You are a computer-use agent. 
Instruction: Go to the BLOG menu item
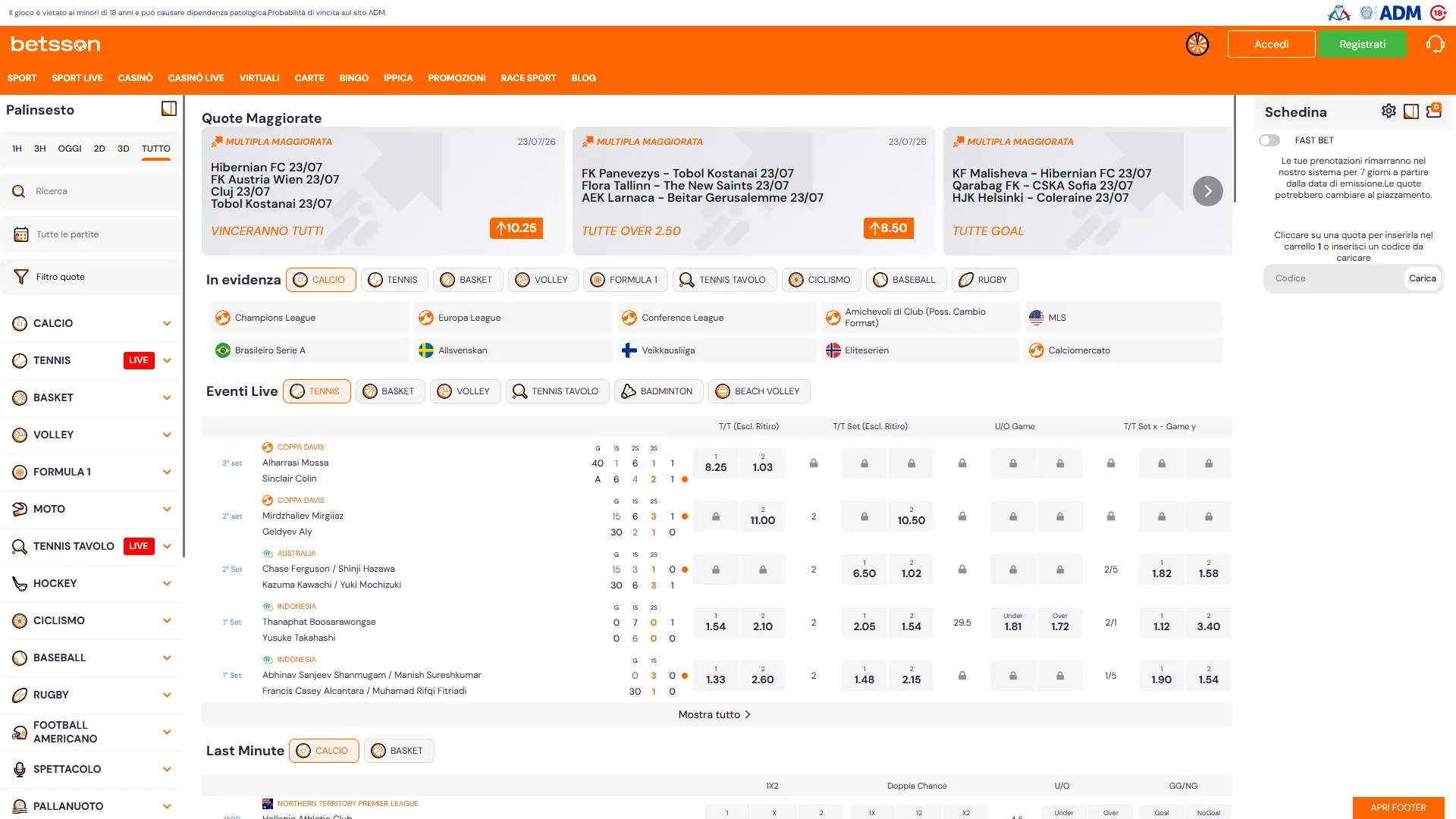[583, 78]
